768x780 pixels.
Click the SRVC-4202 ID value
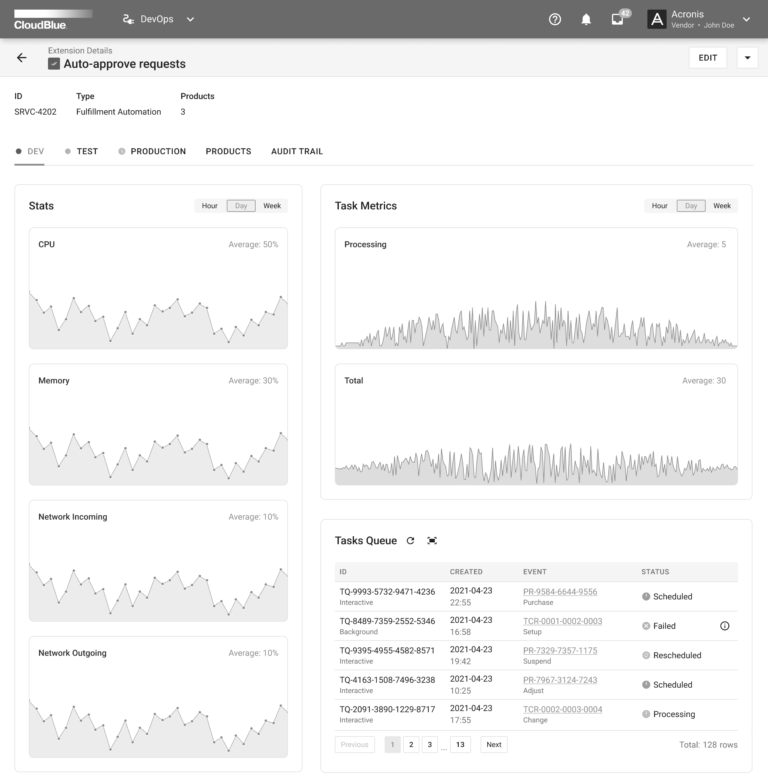click(x=35, y=112)
